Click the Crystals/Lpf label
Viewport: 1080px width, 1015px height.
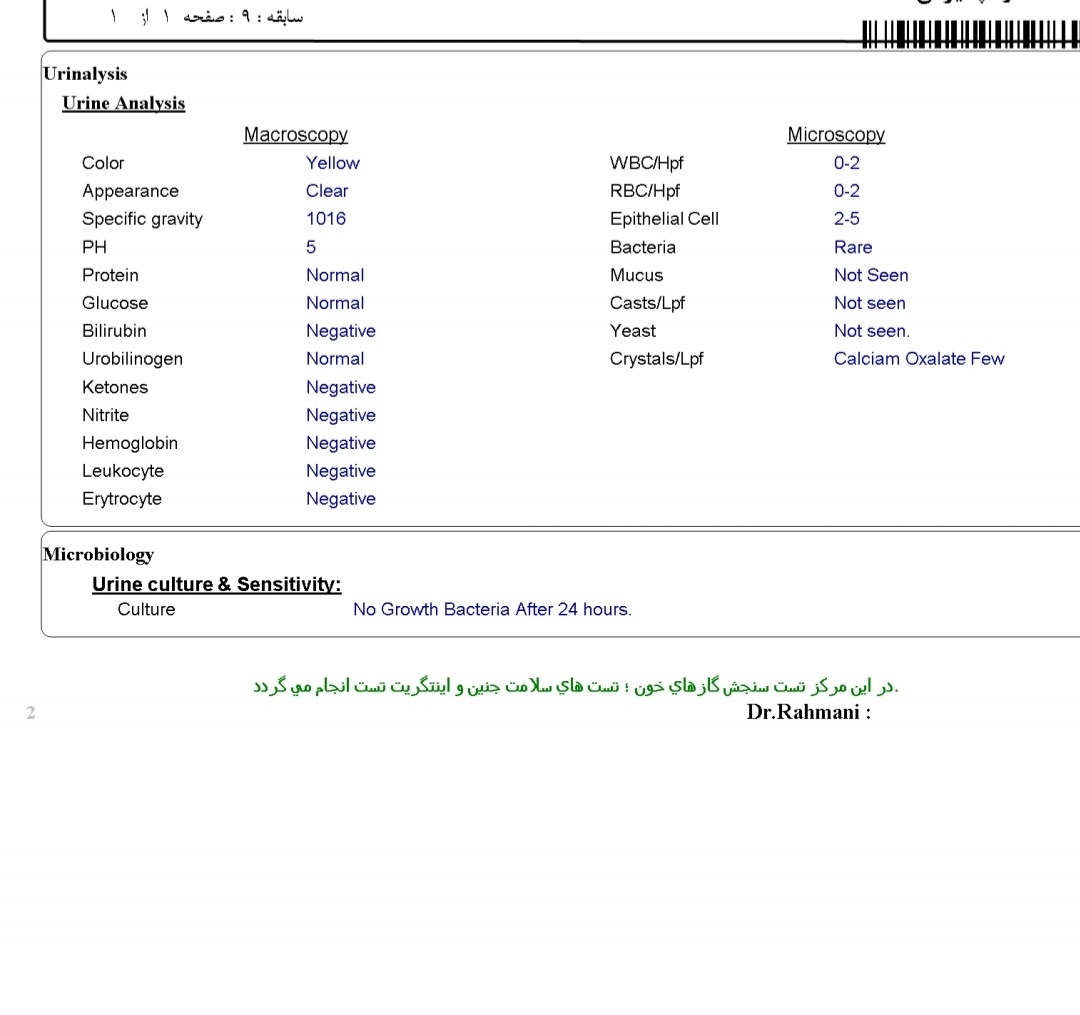[656, 359]
